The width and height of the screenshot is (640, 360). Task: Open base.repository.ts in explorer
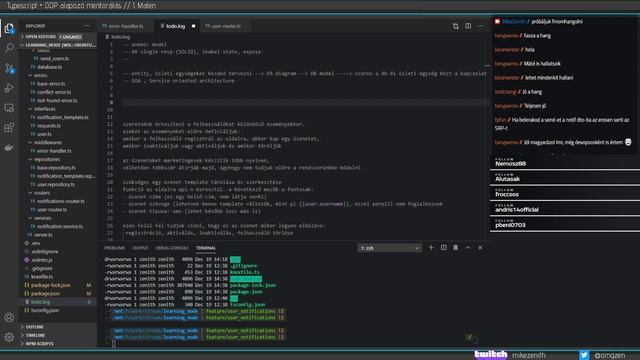coord(56,168)
